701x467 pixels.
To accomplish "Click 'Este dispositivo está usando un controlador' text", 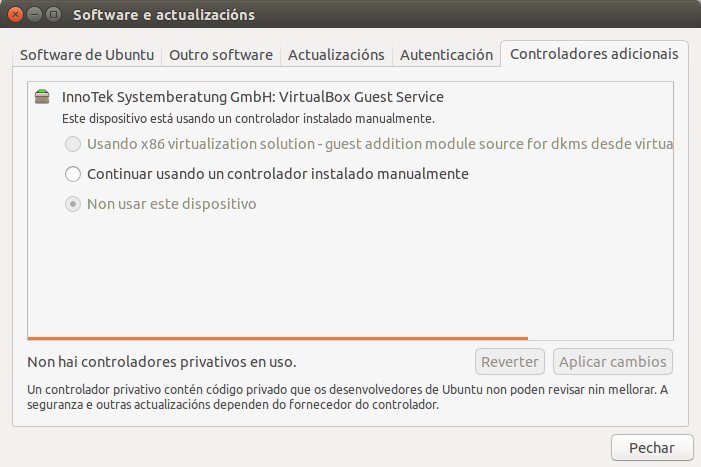I will [248, 118].
